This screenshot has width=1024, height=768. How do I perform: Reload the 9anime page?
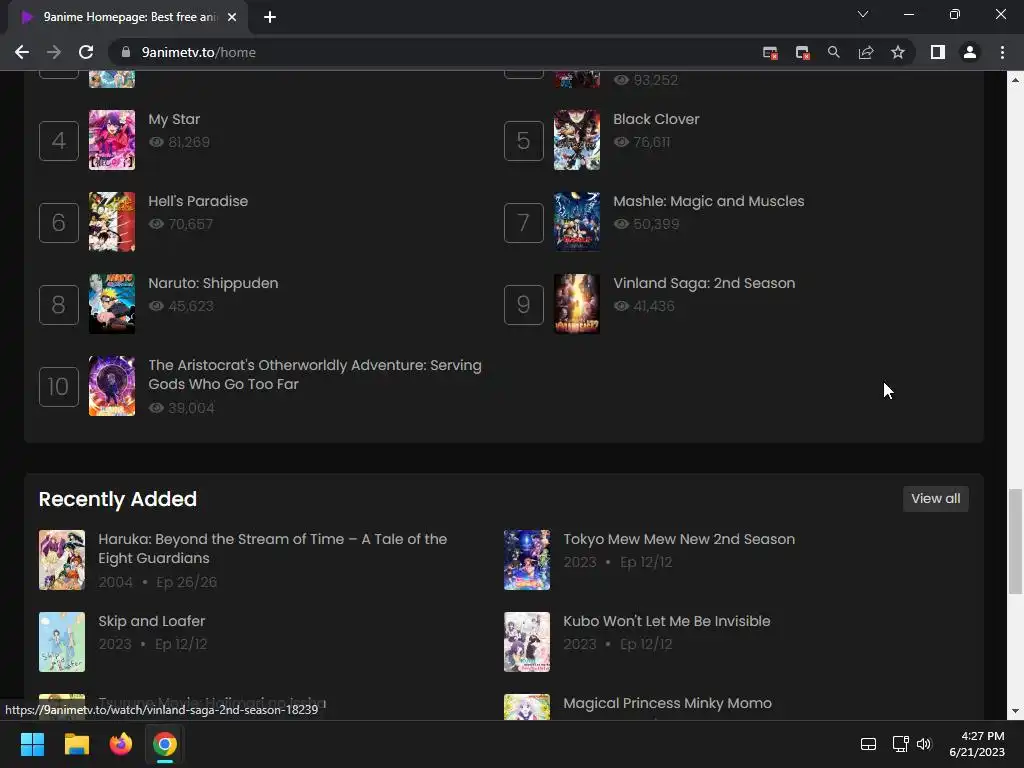pyautogui.click(x=86, y=52)
